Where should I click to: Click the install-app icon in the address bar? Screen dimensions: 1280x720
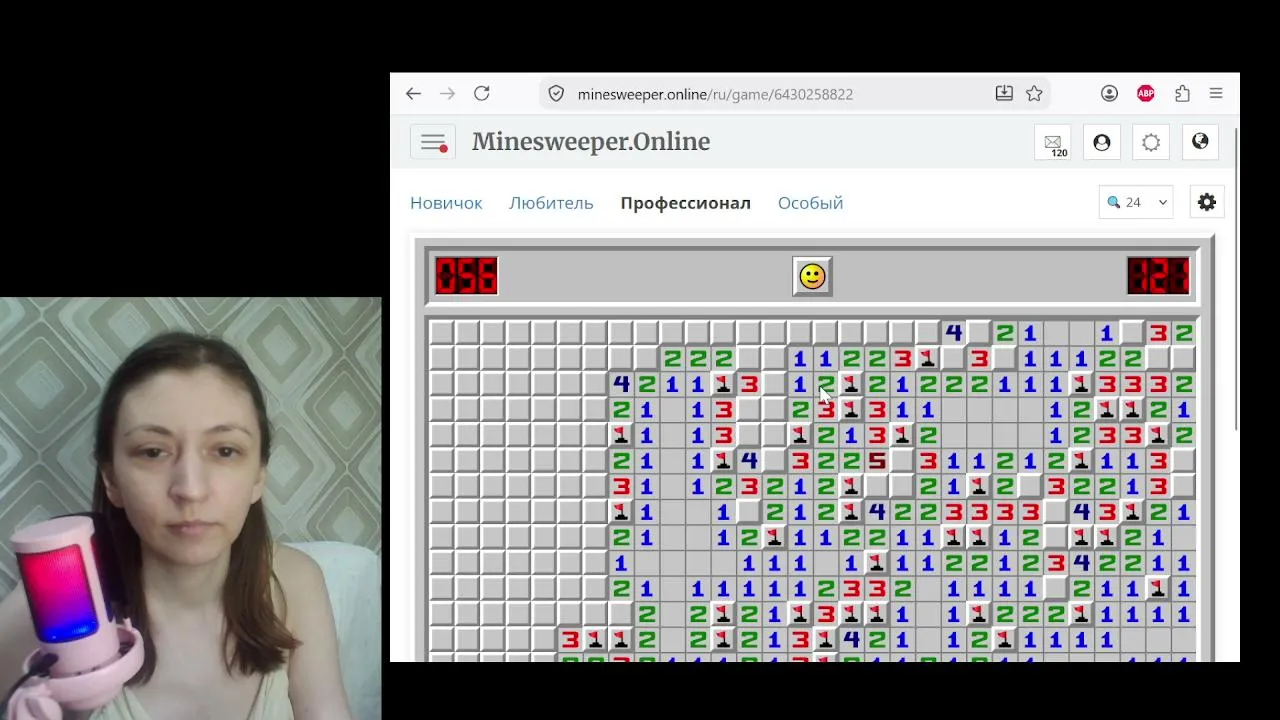pyautogui.click(x=1004, y=94)
